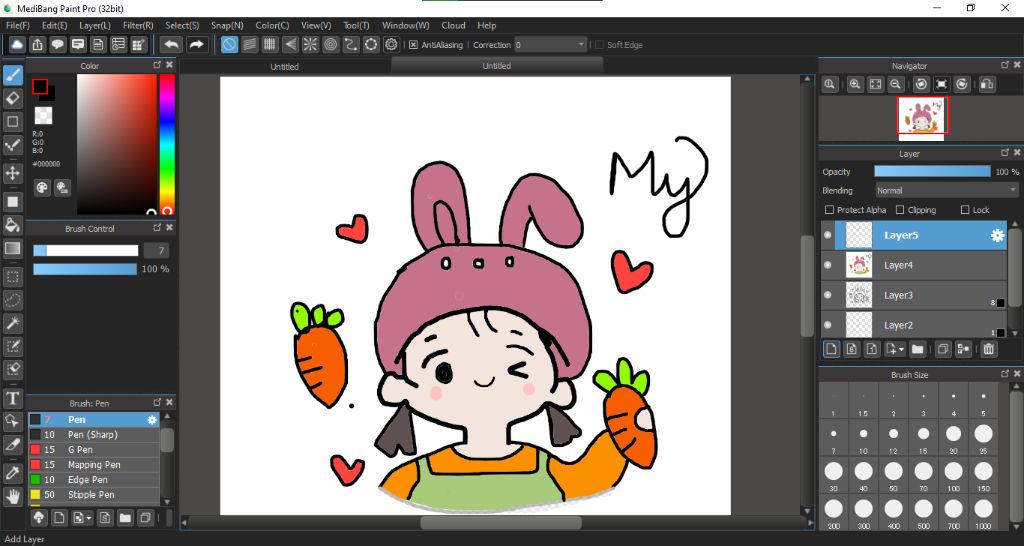Click the Undo arrow in toolbar
The width and height of the screenshot is (1024, 546).
172,44
